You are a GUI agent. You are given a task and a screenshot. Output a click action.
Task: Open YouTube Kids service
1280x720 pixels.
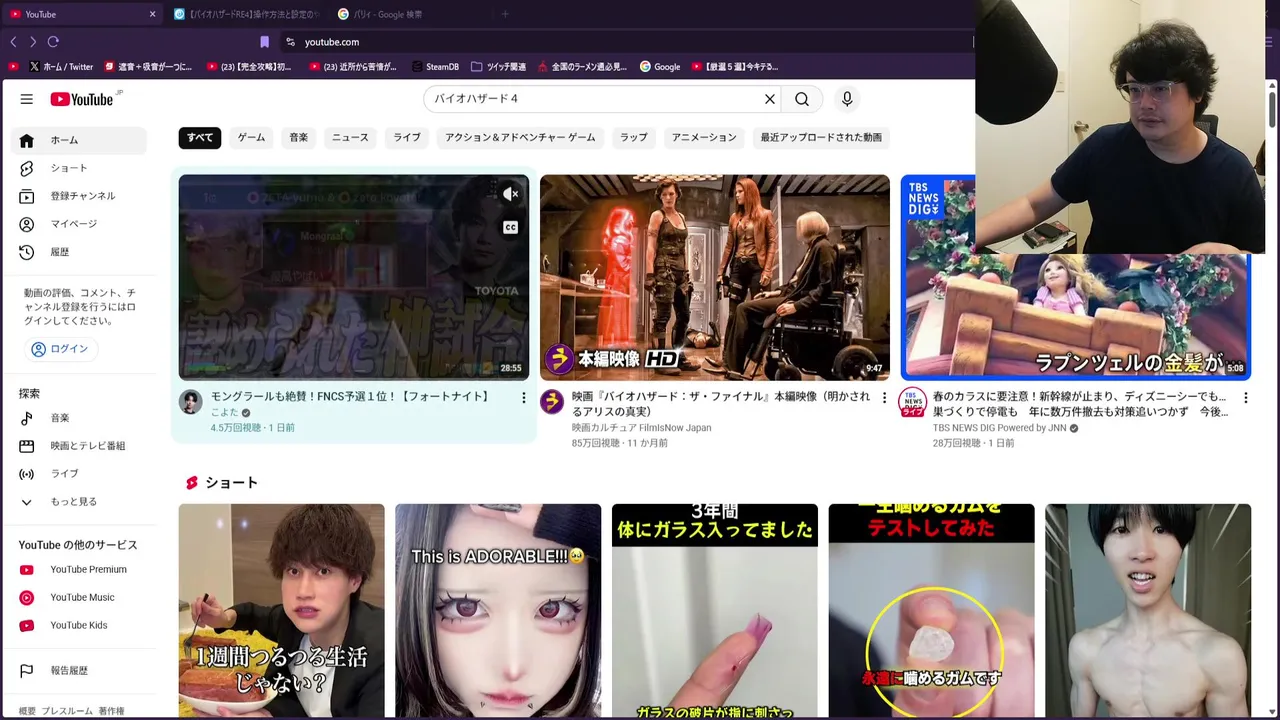(78, 626)
